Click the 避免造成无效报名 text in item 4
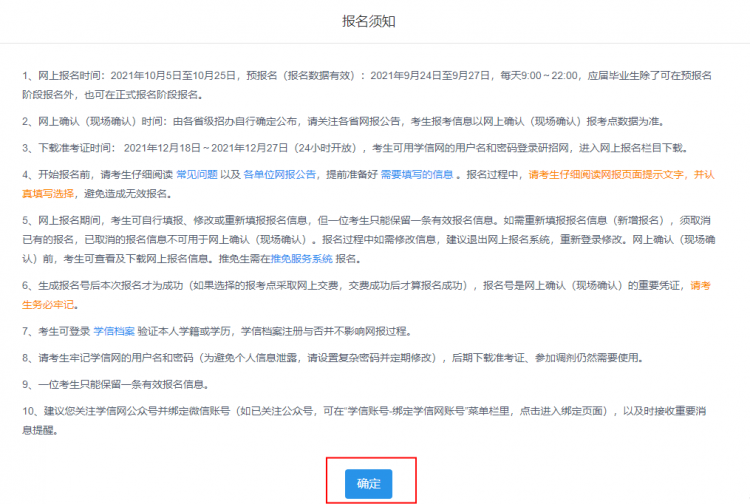The image size is (750, 504). click(125, 194)
